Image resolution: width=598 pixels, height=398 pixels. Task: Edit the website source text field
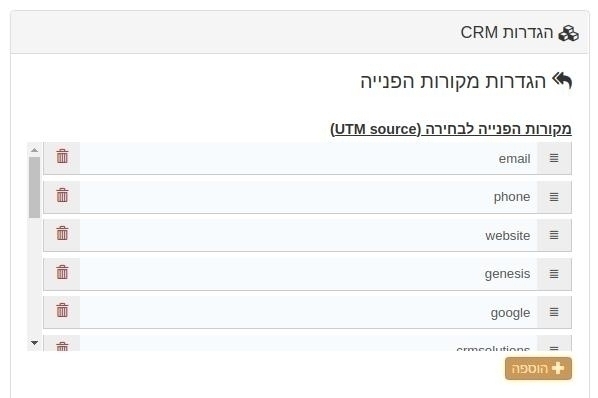tap(309, 235)
